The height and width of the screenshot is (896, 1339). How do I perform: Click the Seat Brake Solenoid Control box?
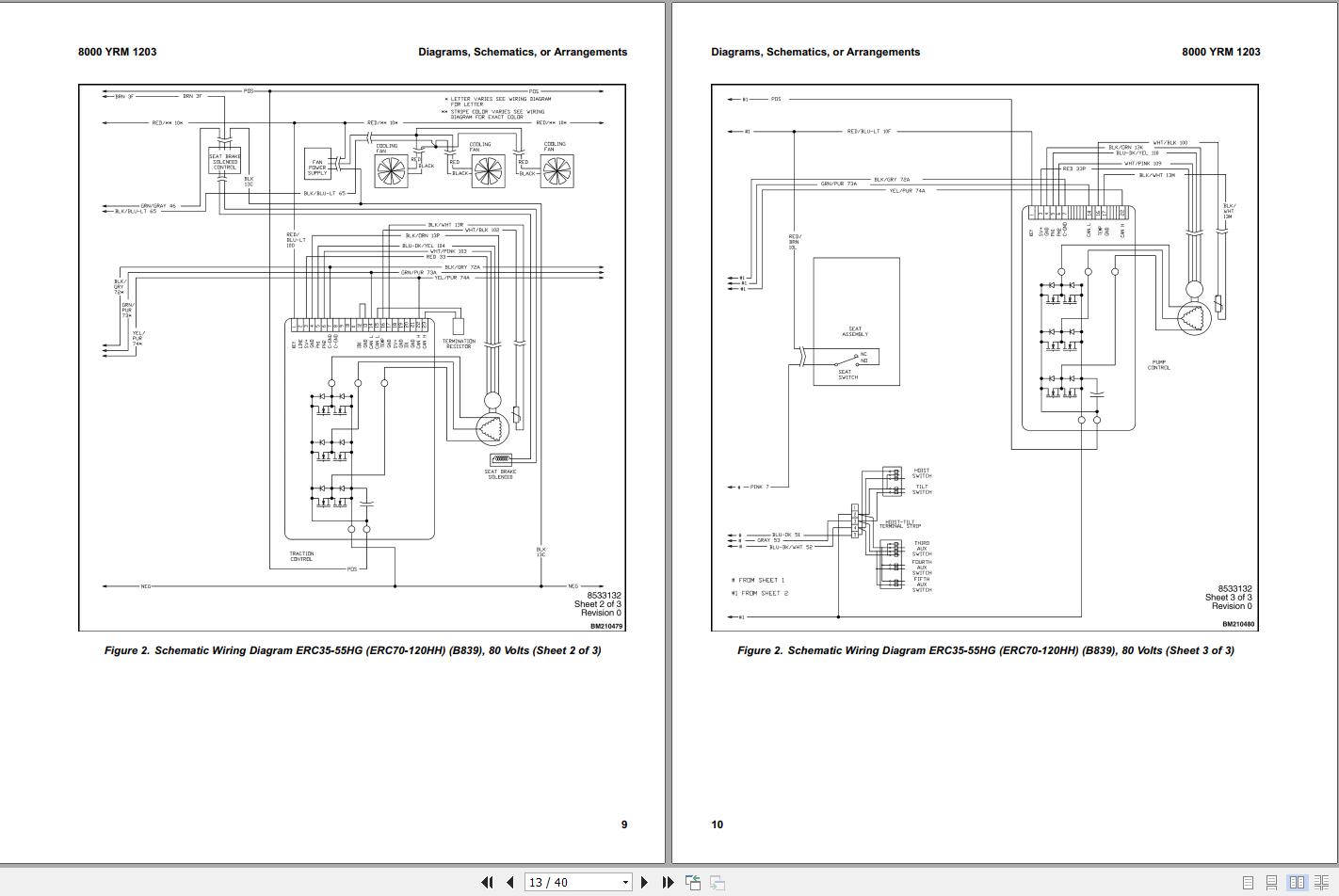tap(224, 161)
